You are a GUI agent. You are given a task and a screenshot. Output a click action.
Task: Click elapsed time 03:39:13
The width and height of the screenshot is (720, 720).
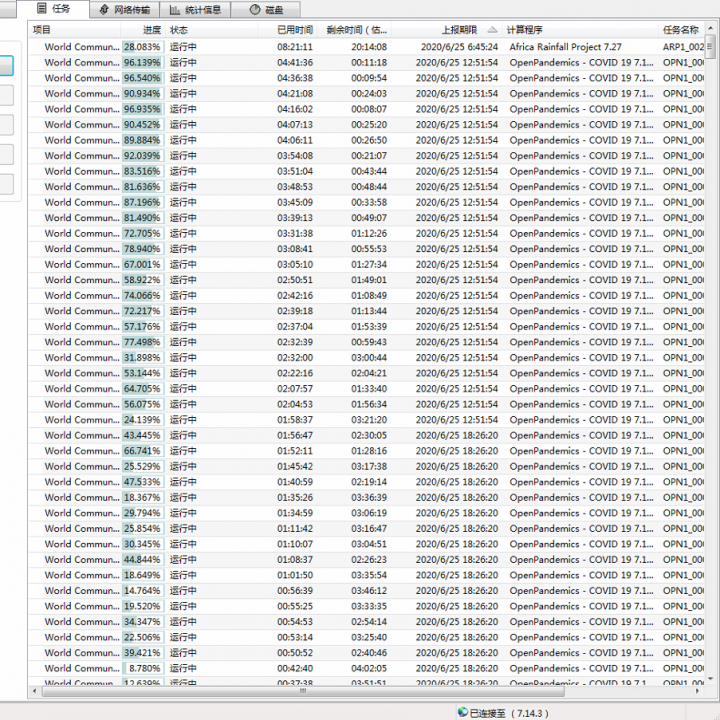(295, 218)
